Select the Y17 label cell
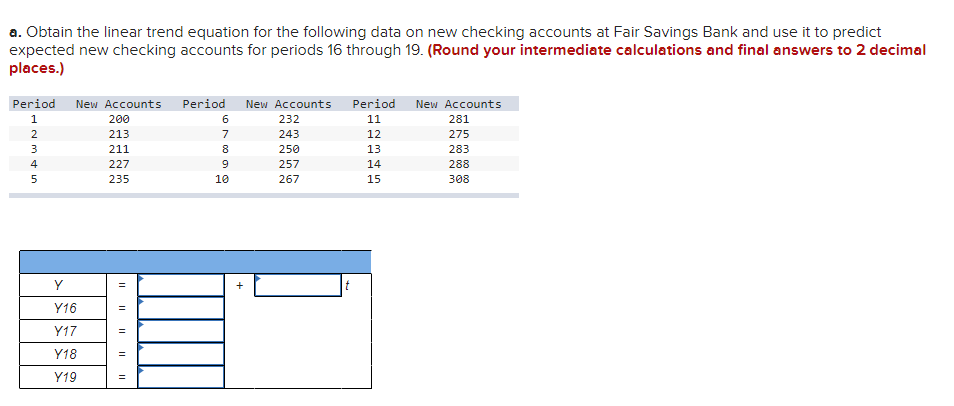This screenshot has width=954, height=406. point(63,331)
